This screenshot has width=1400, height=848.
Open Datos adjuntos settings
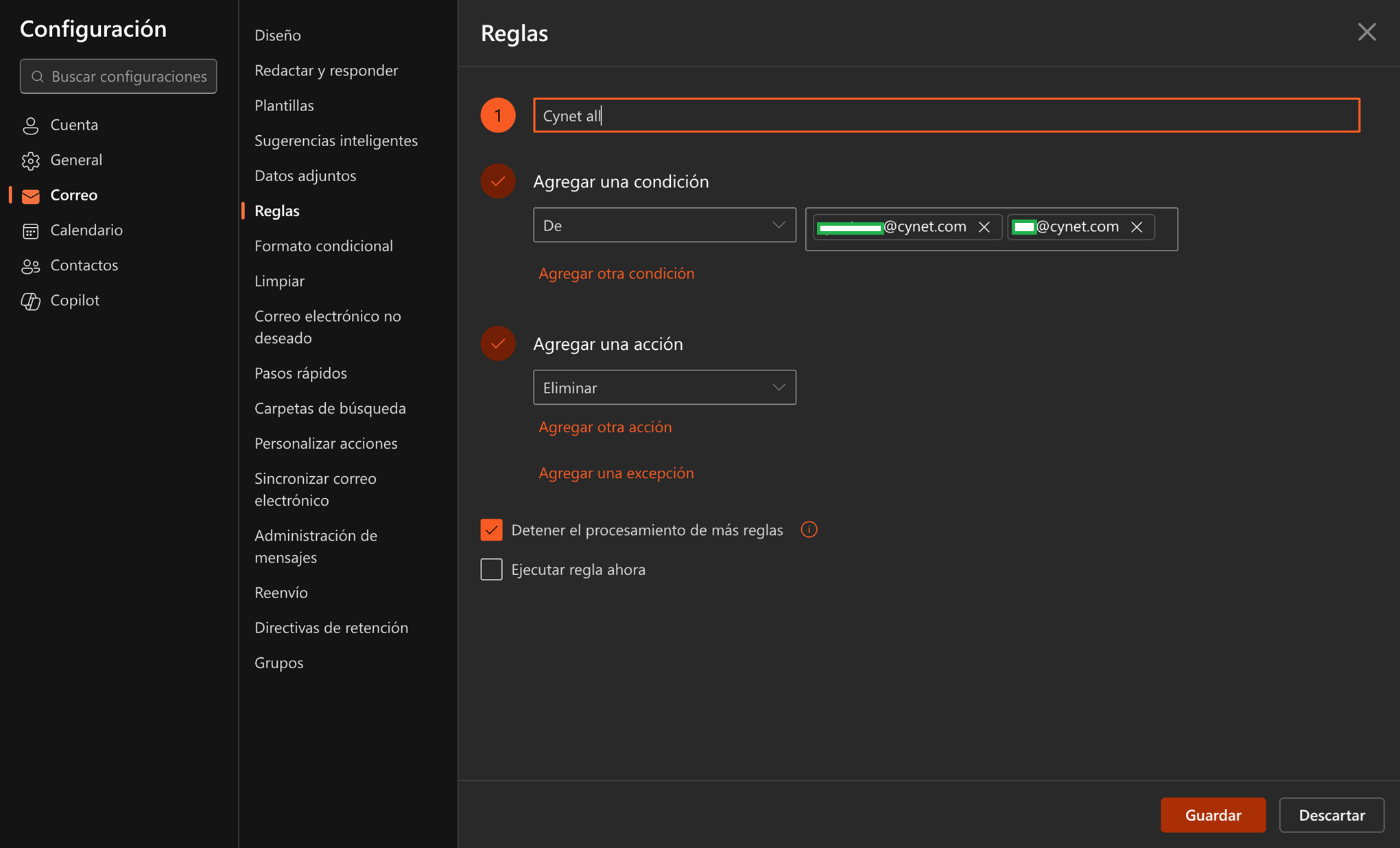coord(305,176)
